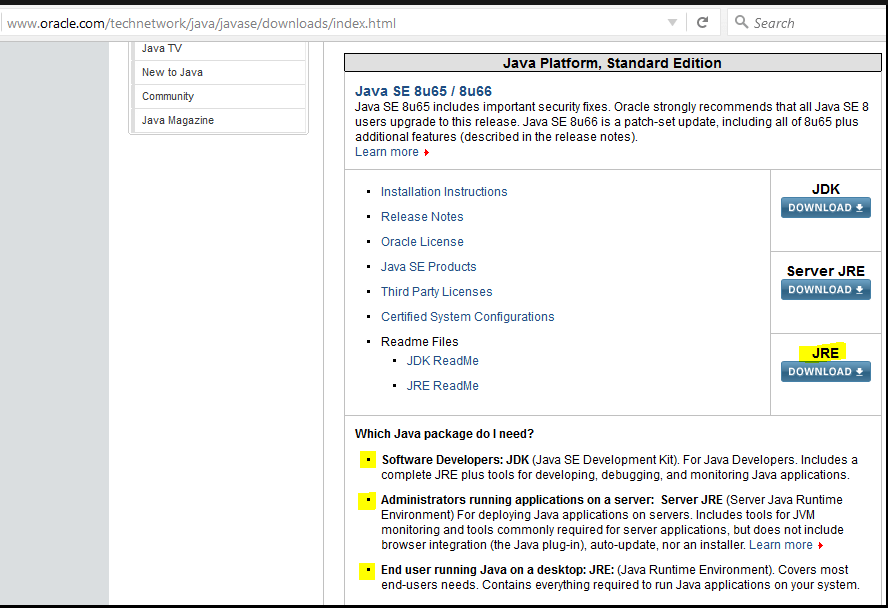This screenshot has height=608, width=888.
Task: Select New to Java sidebar item
Action: coord(172,72)
